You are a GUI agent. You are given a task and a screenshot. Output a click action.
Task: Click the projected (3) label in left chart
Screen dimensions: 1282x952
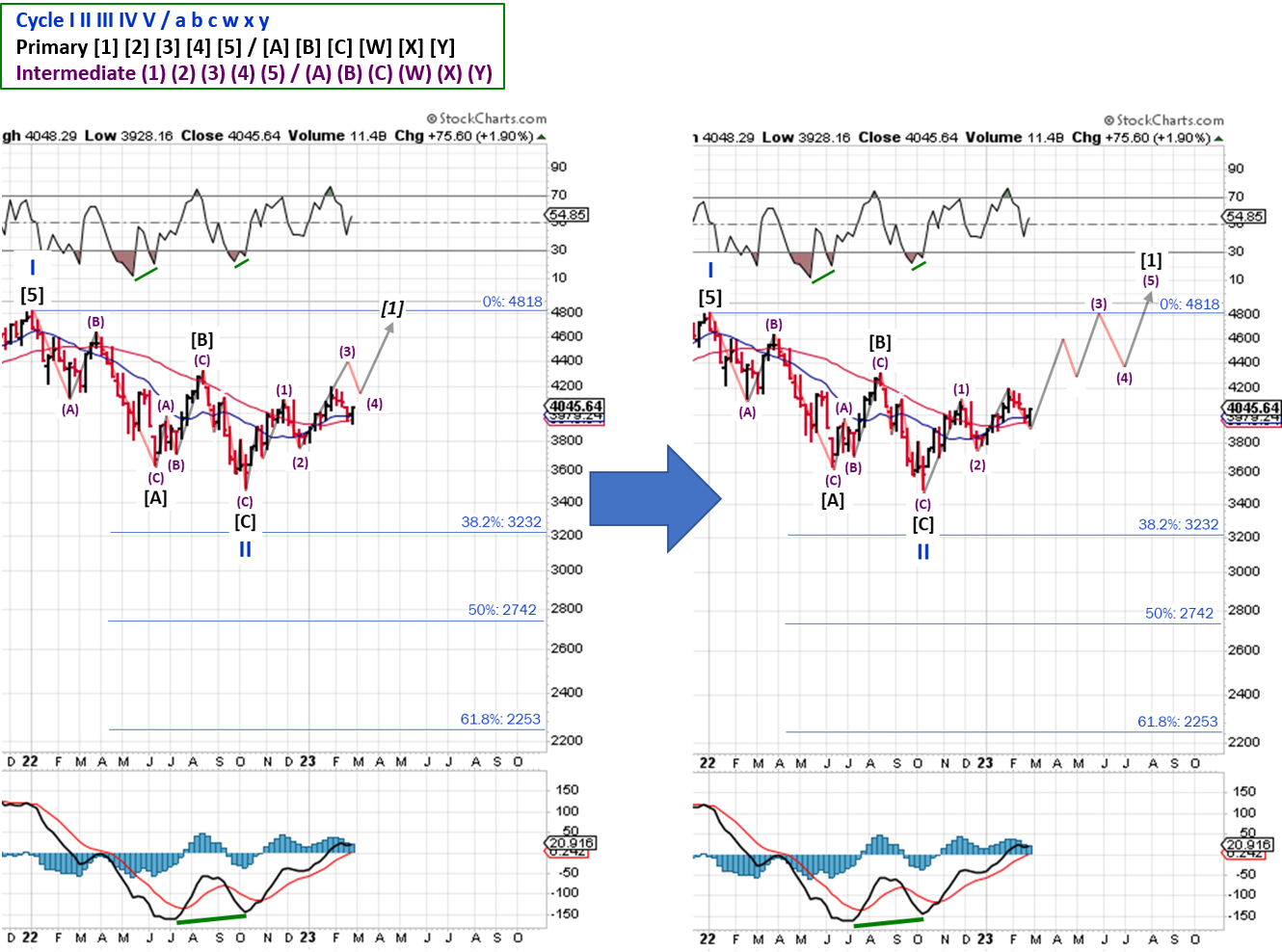pos(347,352)
